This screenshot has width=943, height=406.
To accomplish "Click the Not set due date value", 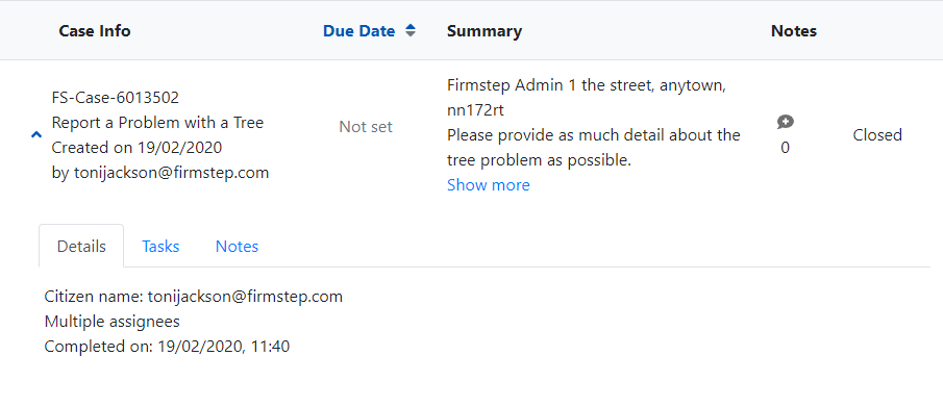I will (366, 127).
